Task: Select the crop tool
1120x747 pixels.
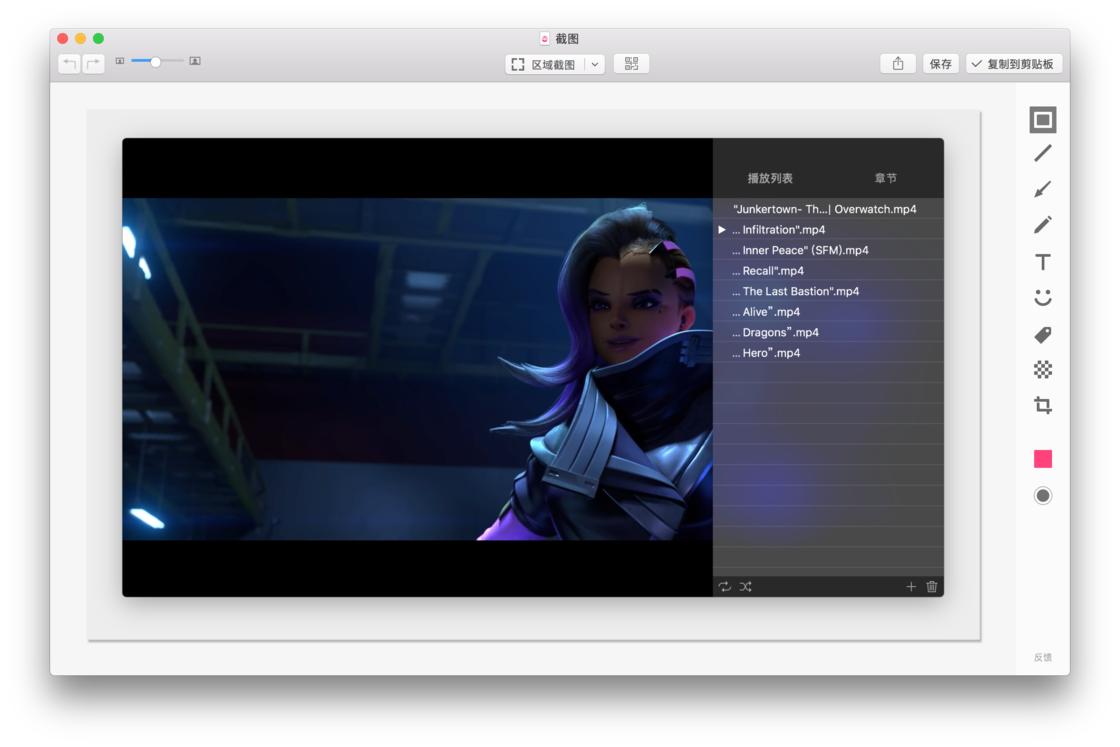Action: point(1042,406)
